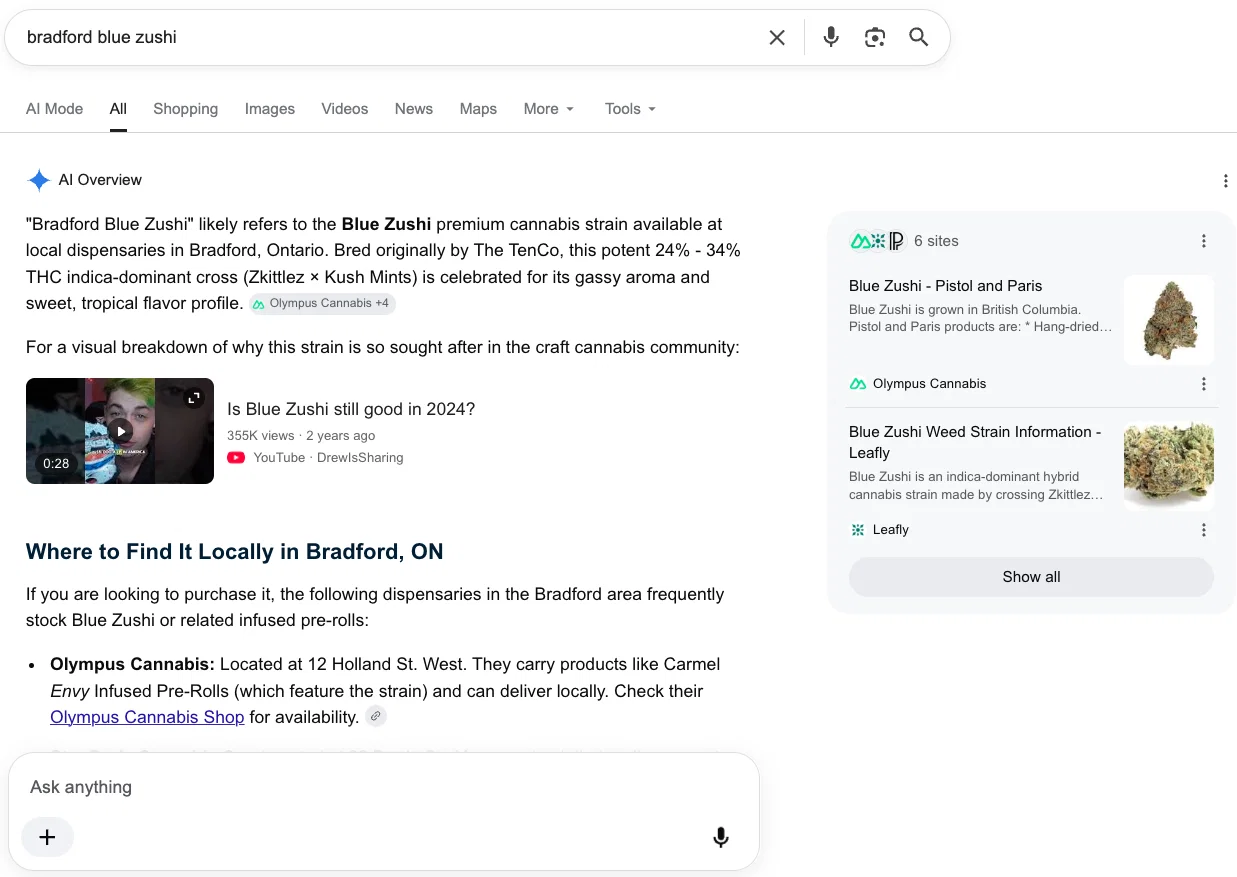The height and width of the screenshot is (877, 1237).
Task: Switch to AI Mode tab
Action: tap(55, 109)
